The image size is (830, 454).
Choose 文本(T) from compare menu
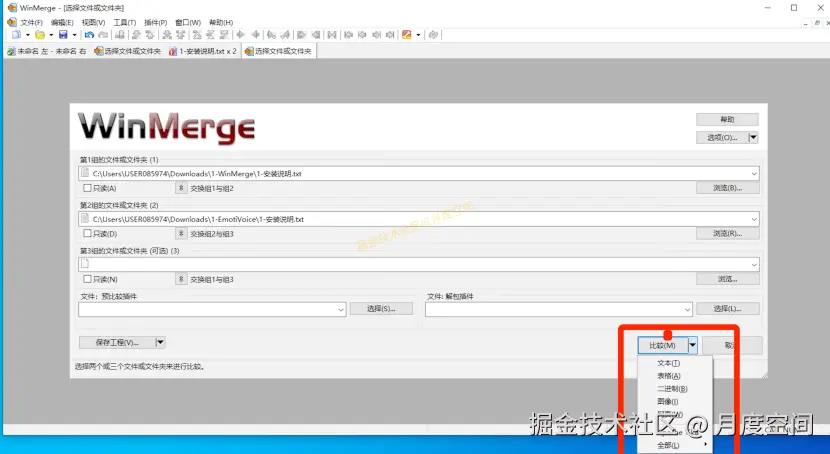668,363
